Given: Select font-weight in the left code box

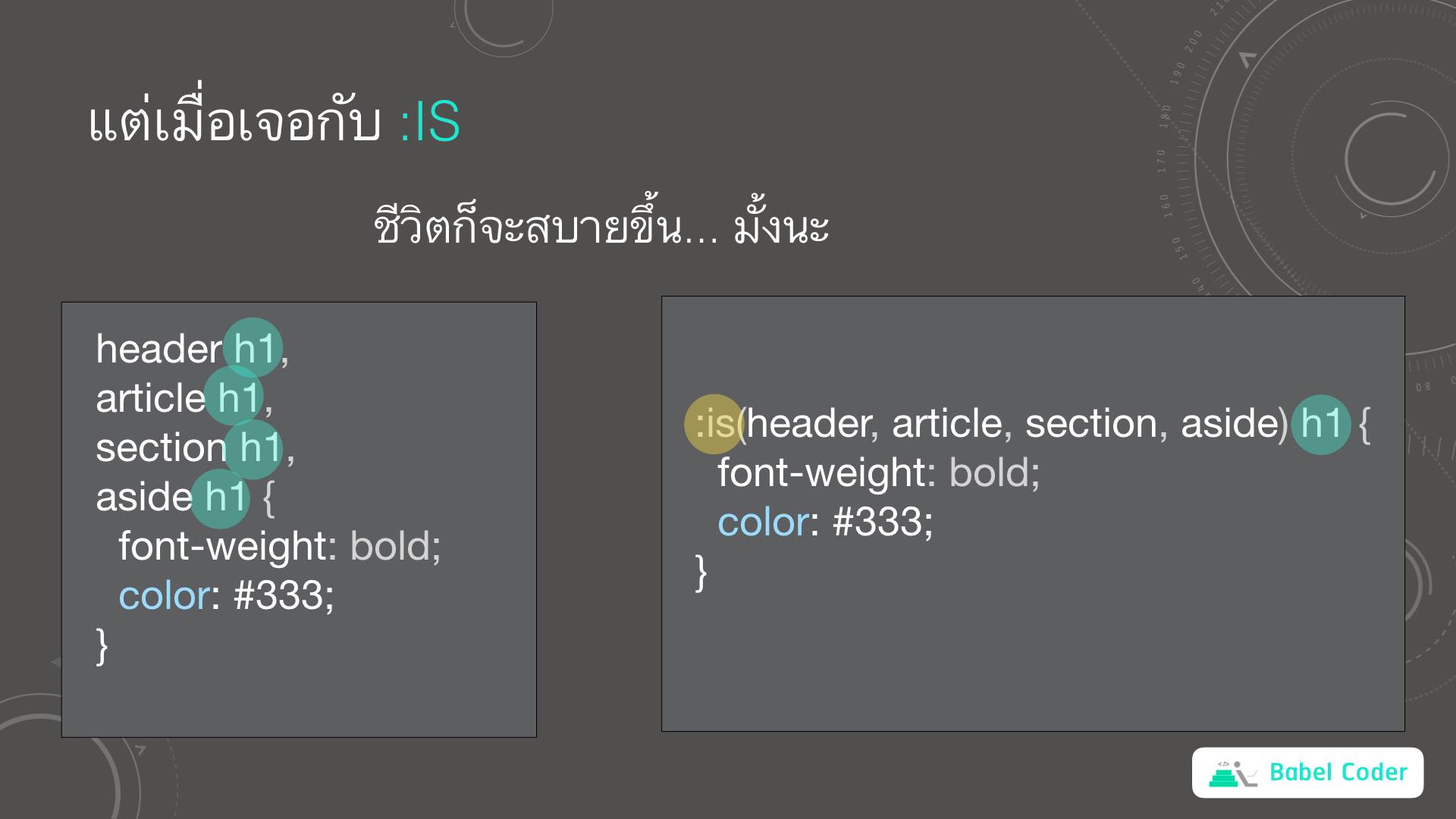Looking at the screenshot, I should tap(222, 547).
